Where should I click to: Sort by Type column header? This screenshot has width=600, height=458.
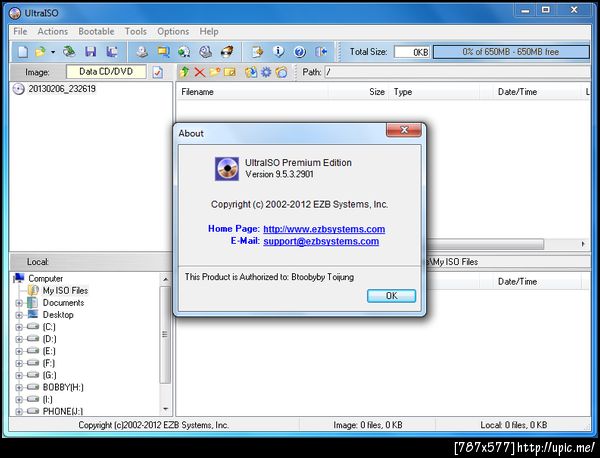(x=434, y=92)
